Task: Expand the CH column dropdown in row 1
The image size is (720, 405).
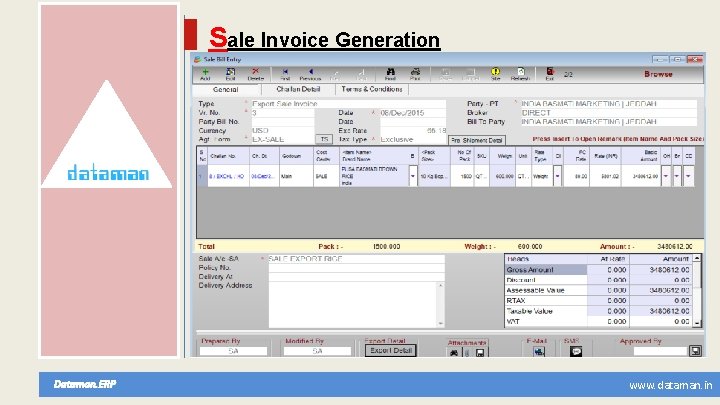Action: 666,176
